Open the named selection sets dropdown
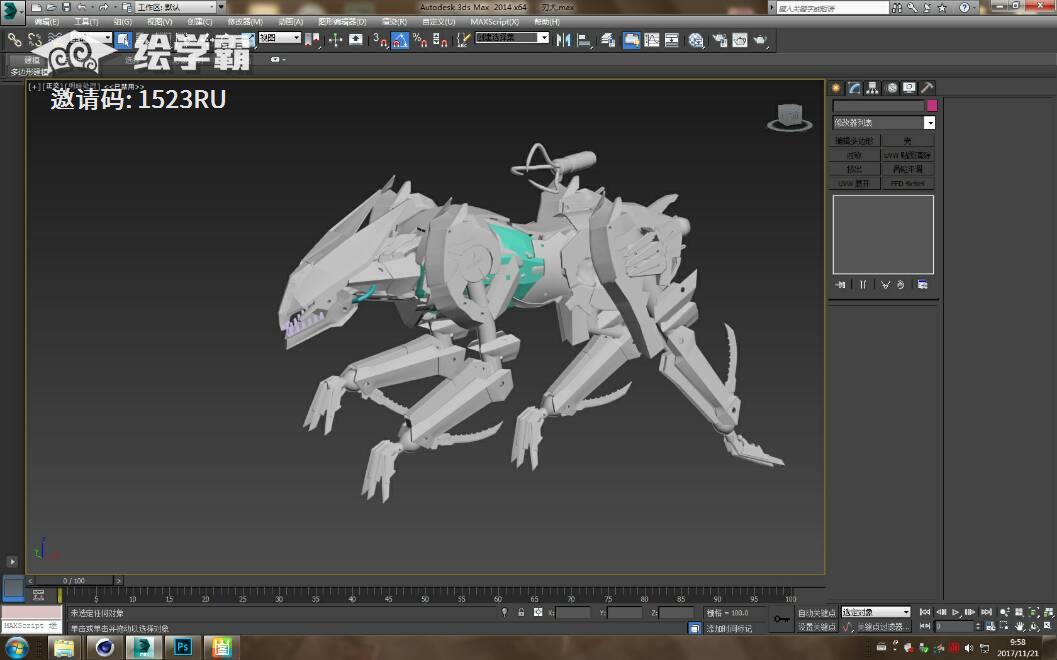 coord(543,38)
